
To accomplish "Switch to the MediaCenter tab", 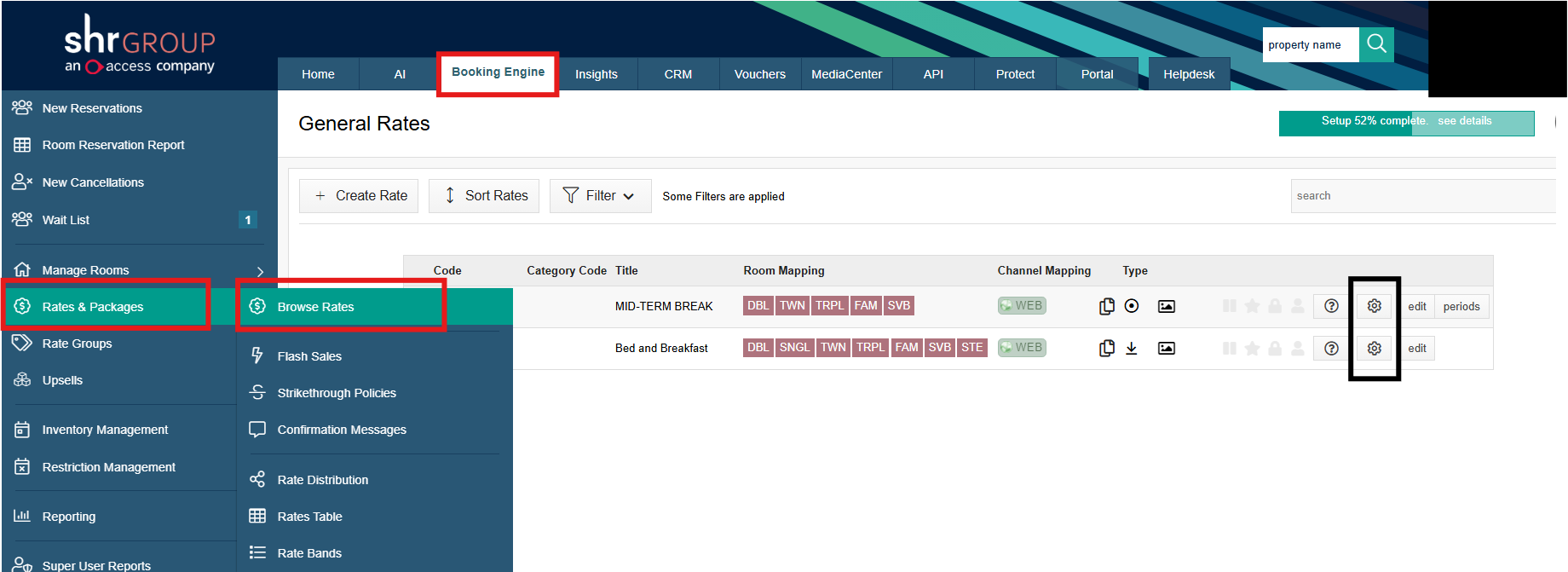I will (847, 74).
